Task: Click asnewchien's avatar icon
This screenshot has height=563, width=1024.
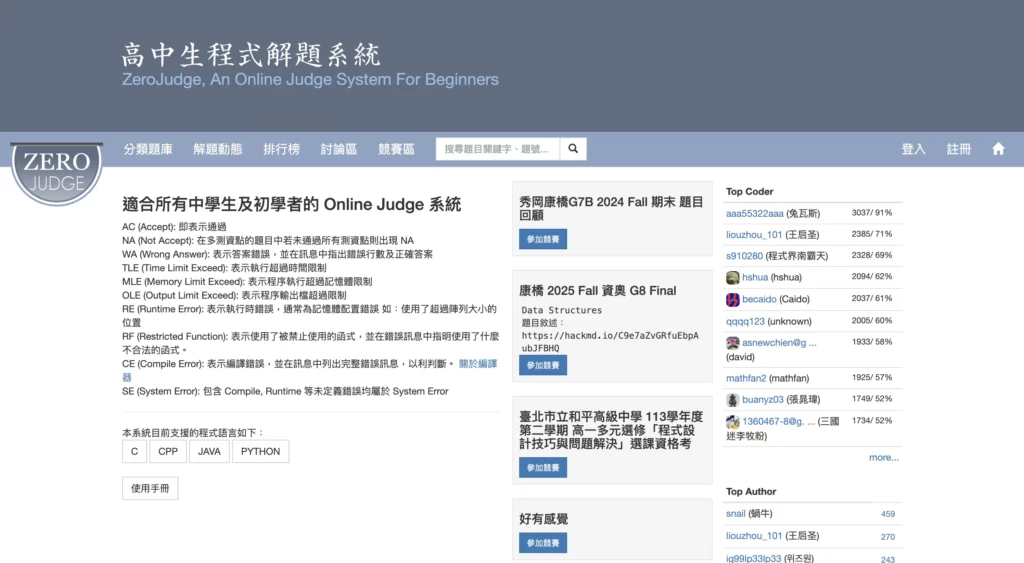Action: (x=733, y=342)
